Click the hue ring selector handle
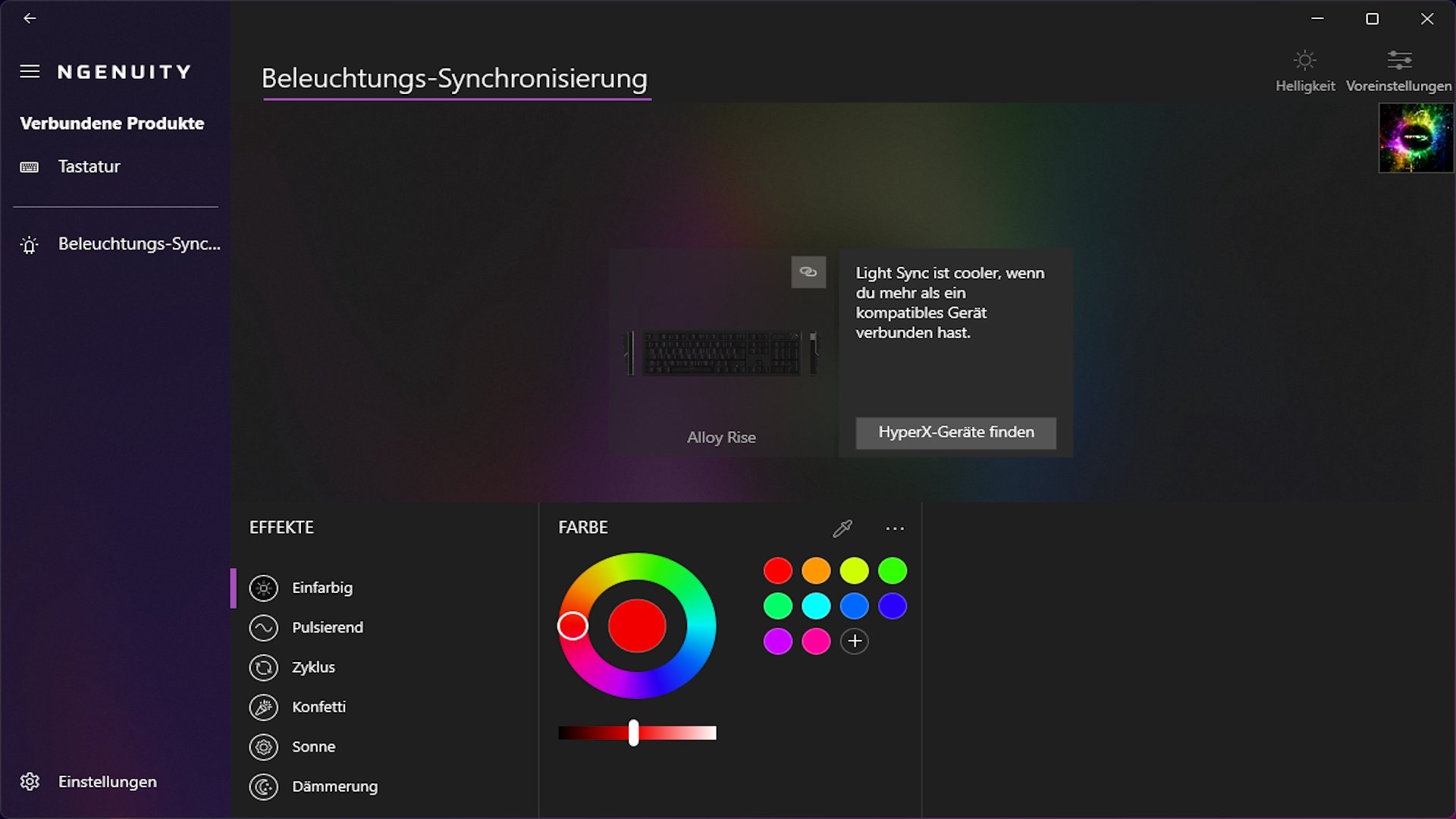 point(573,626)
